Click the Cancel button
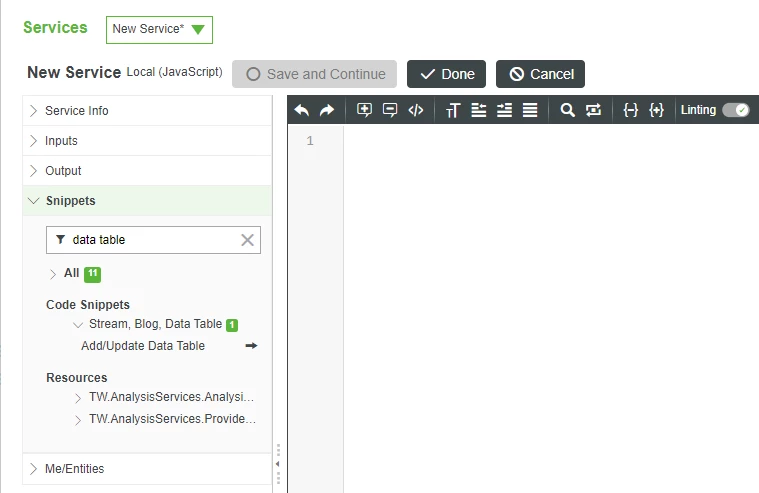This screenshot has width=759, height=493. click(x=540, y=74)
